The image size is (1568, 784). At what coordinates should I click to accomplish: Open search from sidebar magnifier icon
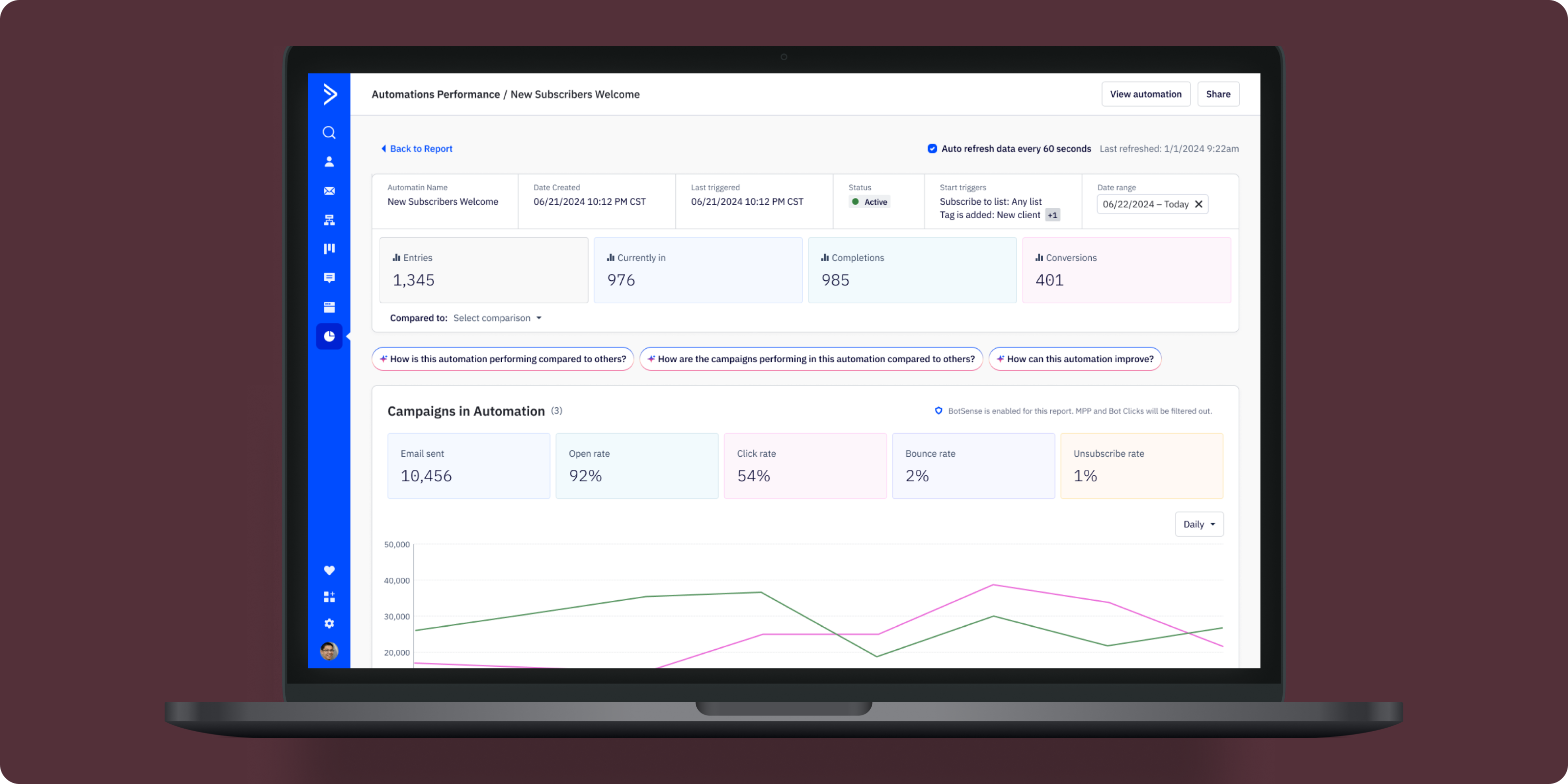click(329, 133)
